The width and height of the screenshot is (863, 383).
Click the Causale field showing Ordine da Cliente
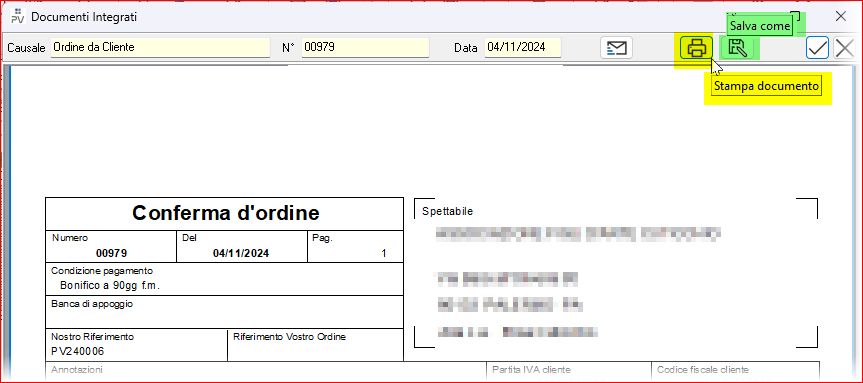point(160,47)
